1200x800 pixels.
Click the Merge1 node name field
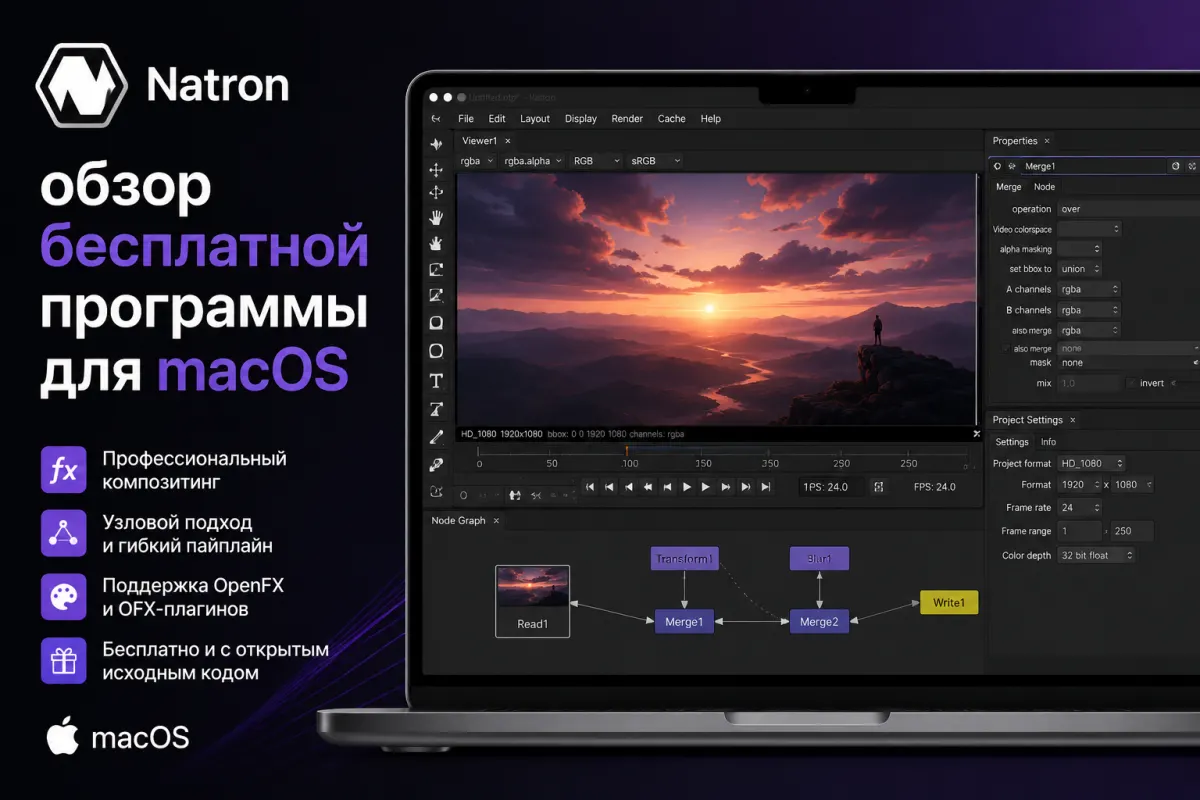(x=1094, y=166)
